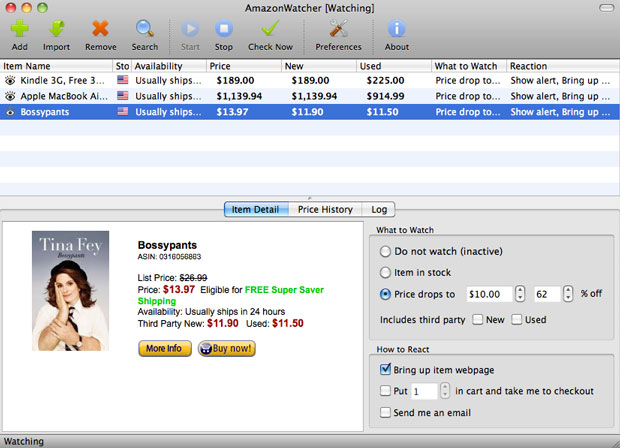Click the $1,139.94 Price column cell
Image resolution: width=620 pixels, height=448 pixels.
[239, 96]
